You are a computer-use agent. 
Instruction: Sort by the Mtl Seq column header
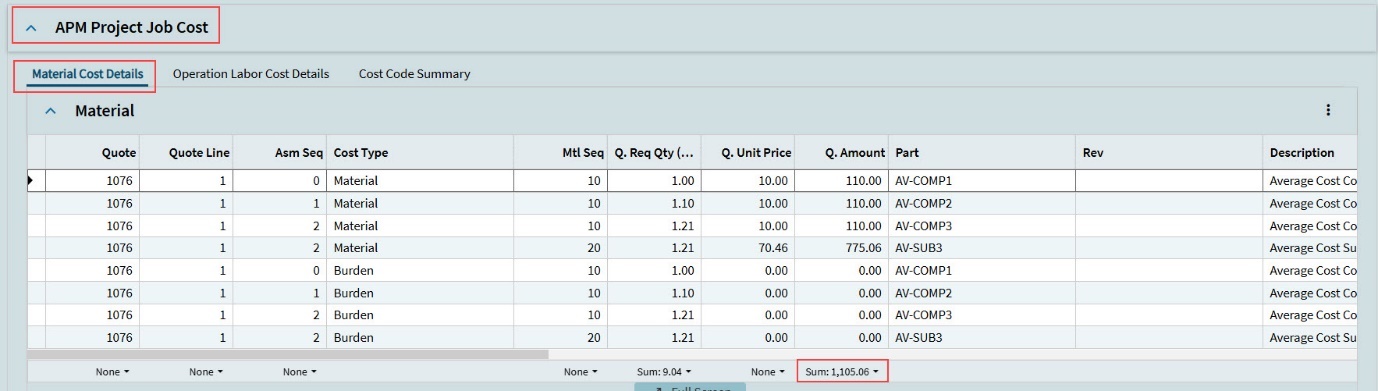(561, 153)
